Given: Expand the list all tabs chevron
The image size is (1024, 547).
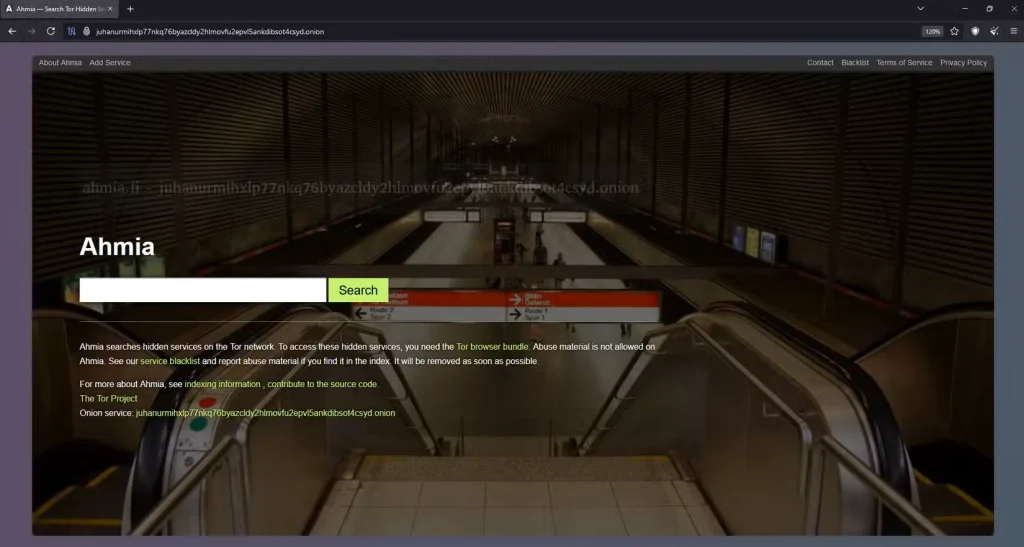Looking at the screenshot, I should click(x=920, y=9).
